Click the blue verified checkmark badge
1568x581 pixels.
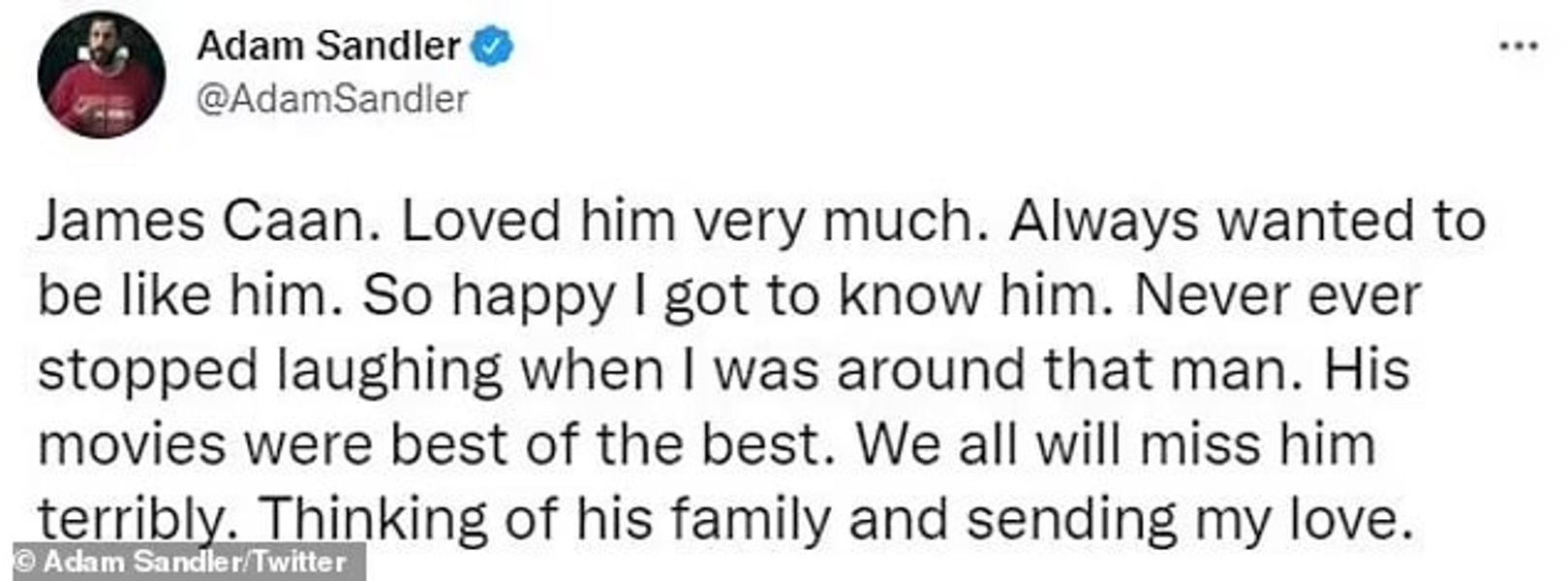click(x=493, y=46)
